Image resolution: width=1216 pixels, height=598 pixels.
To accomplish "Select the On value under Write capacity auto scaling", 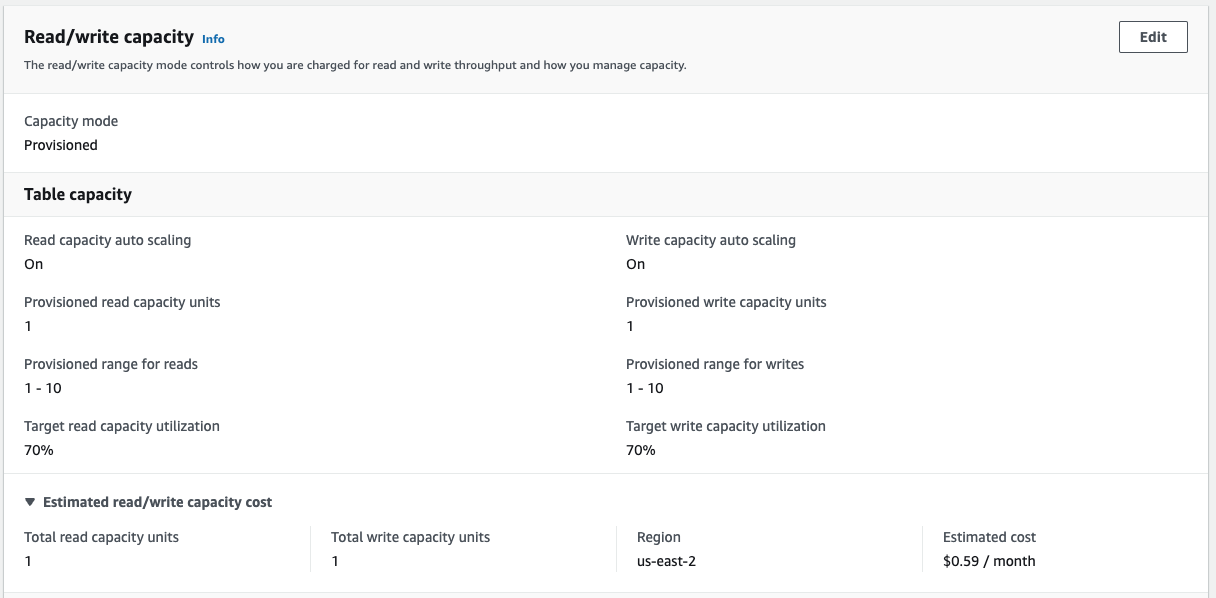I will click(636, 264).
